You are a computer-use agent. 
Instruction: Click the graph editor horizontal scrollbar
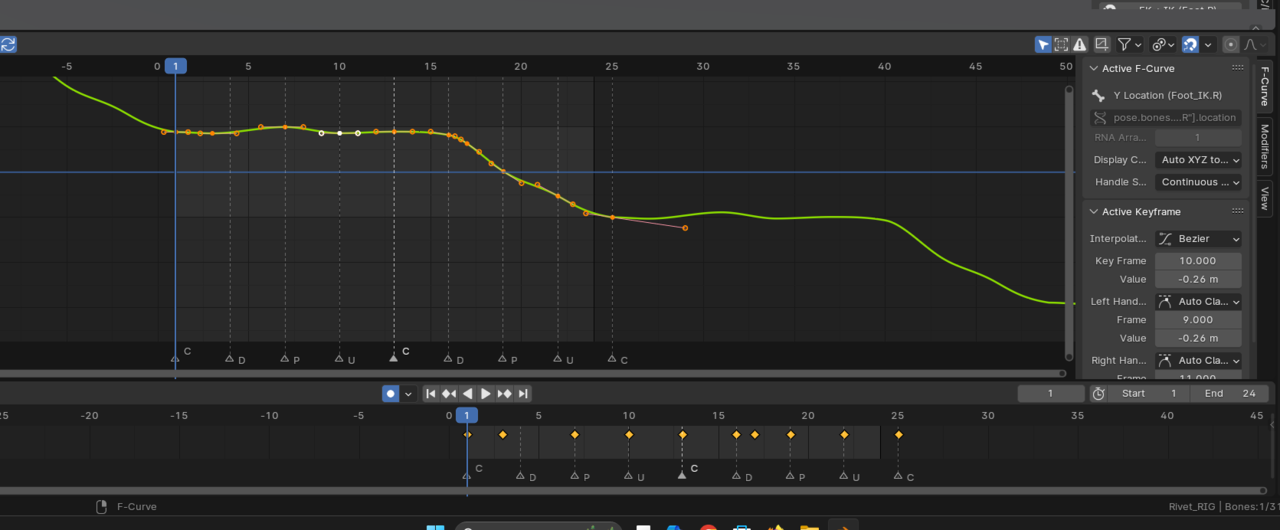pyautogui.click(x=532, y=373)
